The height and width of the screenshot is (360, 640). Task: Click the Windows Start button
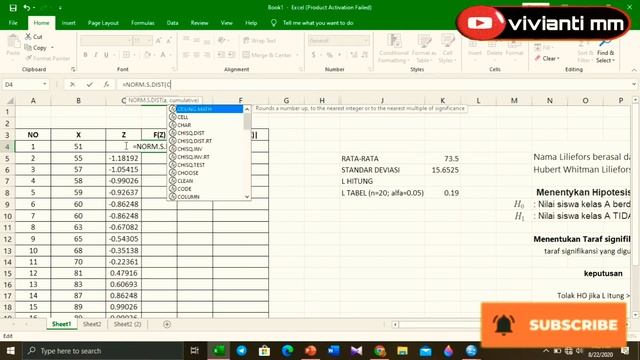(11, 351)
